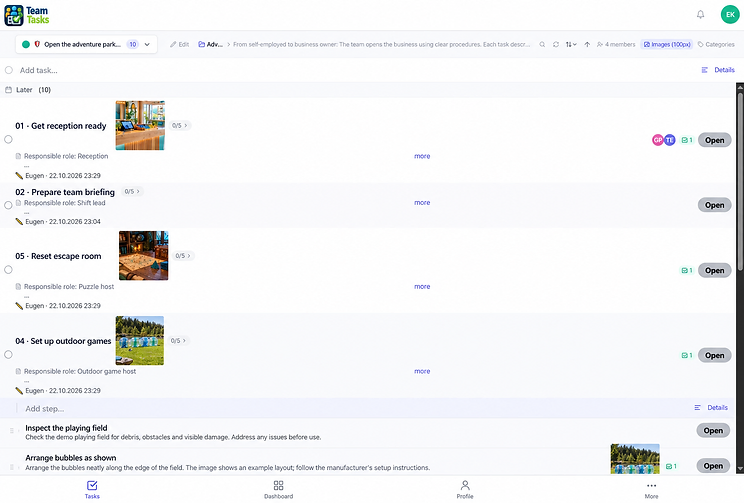
Task: Click the Add step input field
Action: point(351,409)
